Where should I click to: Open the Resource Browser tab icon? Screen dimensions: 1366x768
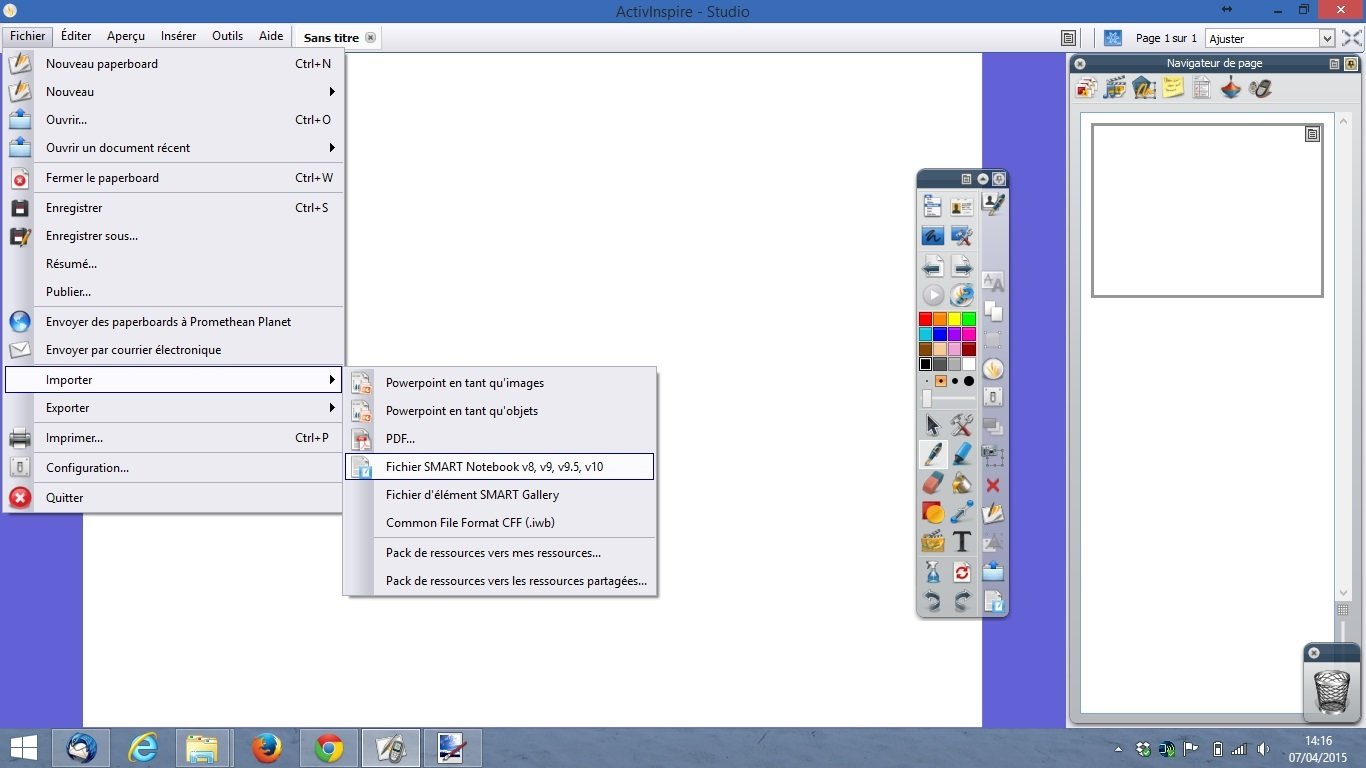pyautogui.click(x=1115, y=88)
